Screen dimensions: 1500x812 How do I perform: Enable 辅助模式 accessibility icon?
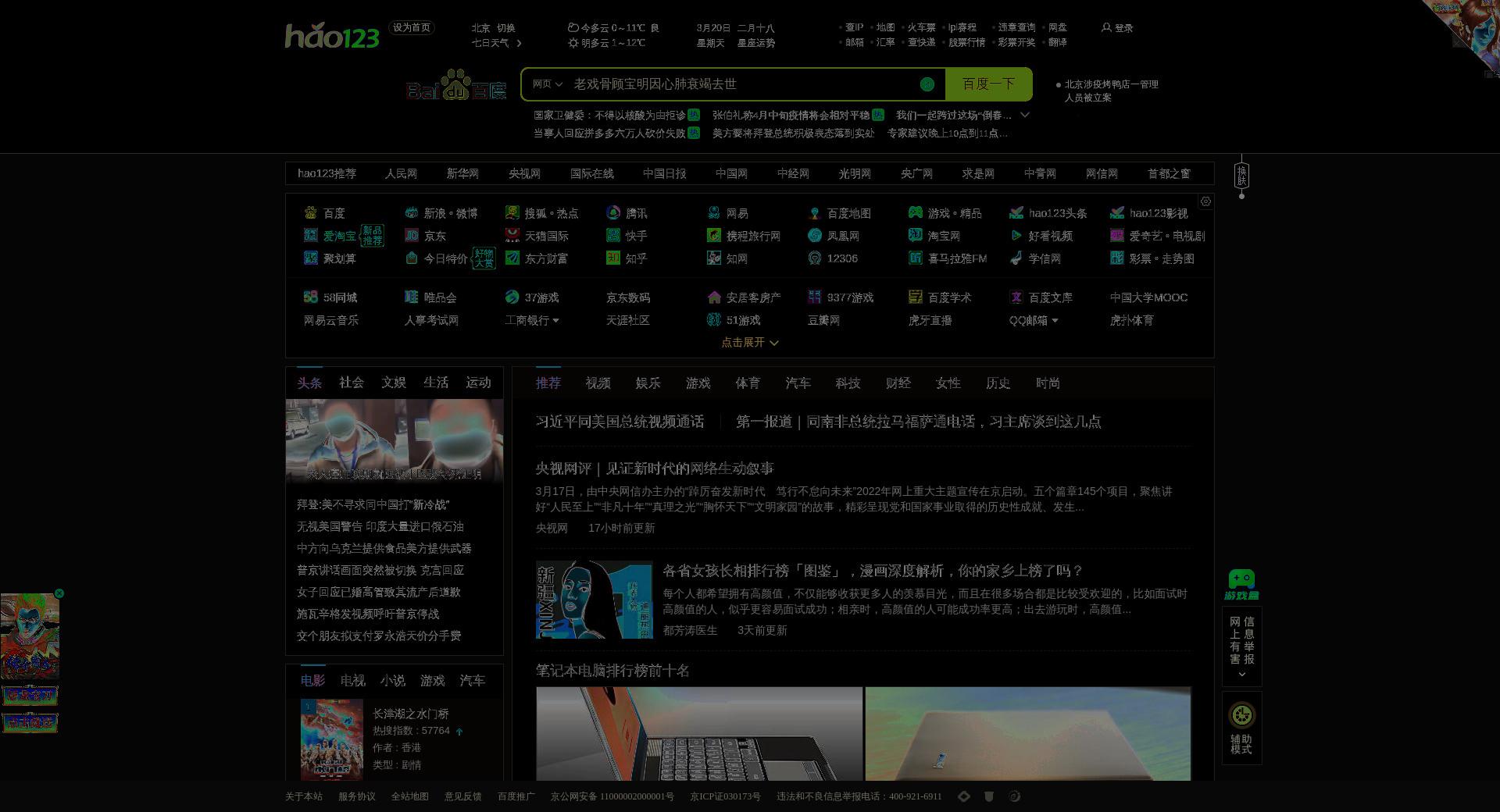point(1241,714)
